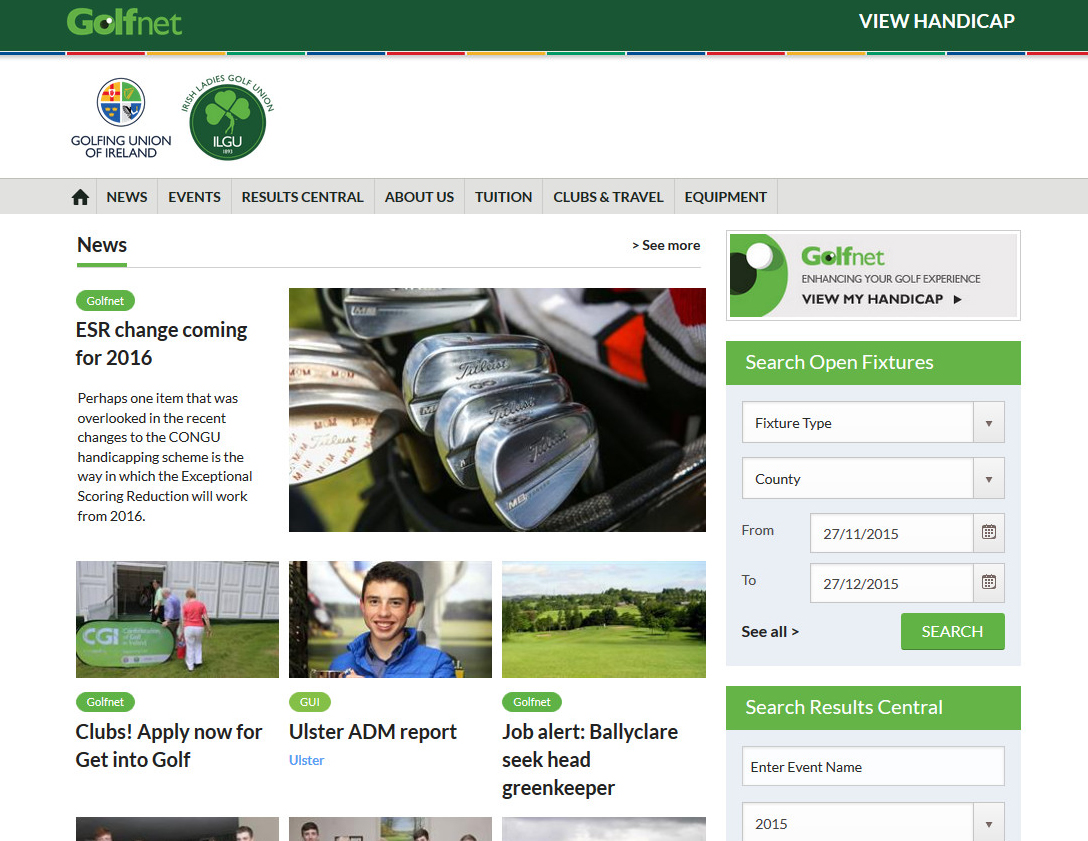Expand the Fixture Type dropdown
This screenshot has height=841, width=1088.
(872, 423)
